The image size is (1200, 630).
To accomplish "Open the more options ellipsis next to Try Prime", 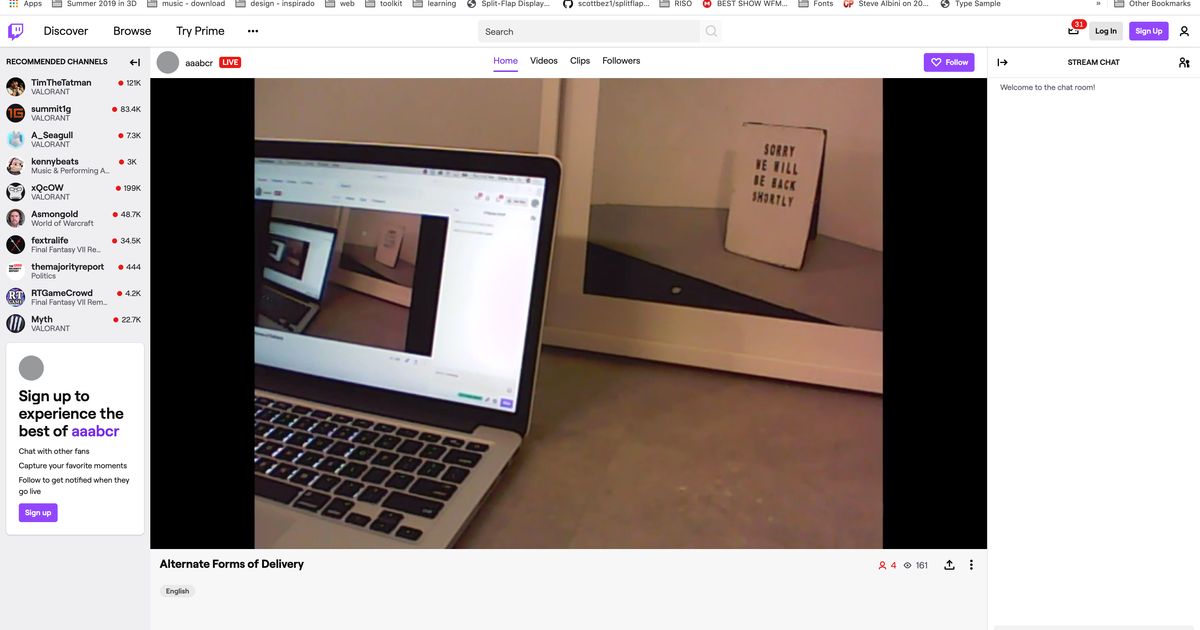I will (x=252, y=31).
